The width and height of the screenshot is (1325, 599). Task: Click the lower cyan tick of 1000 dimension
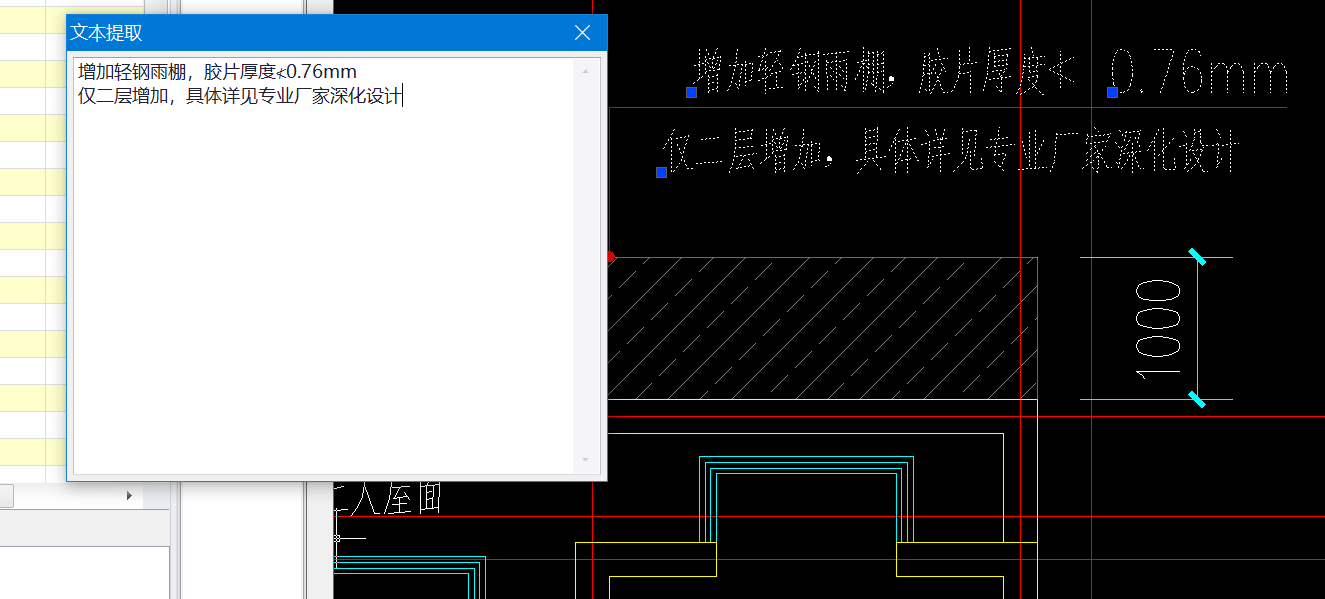(1196, 399)
